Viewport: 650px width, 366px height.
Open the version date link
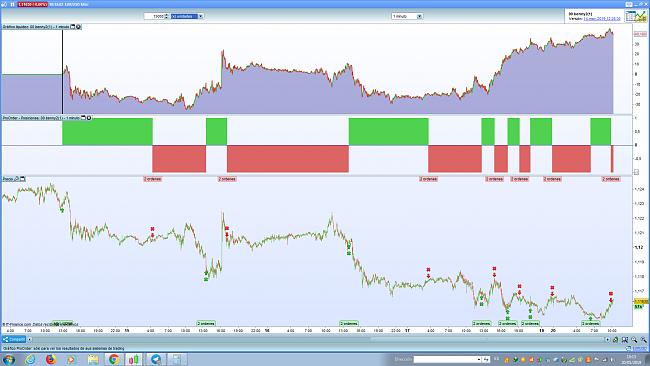click(602, 19)
